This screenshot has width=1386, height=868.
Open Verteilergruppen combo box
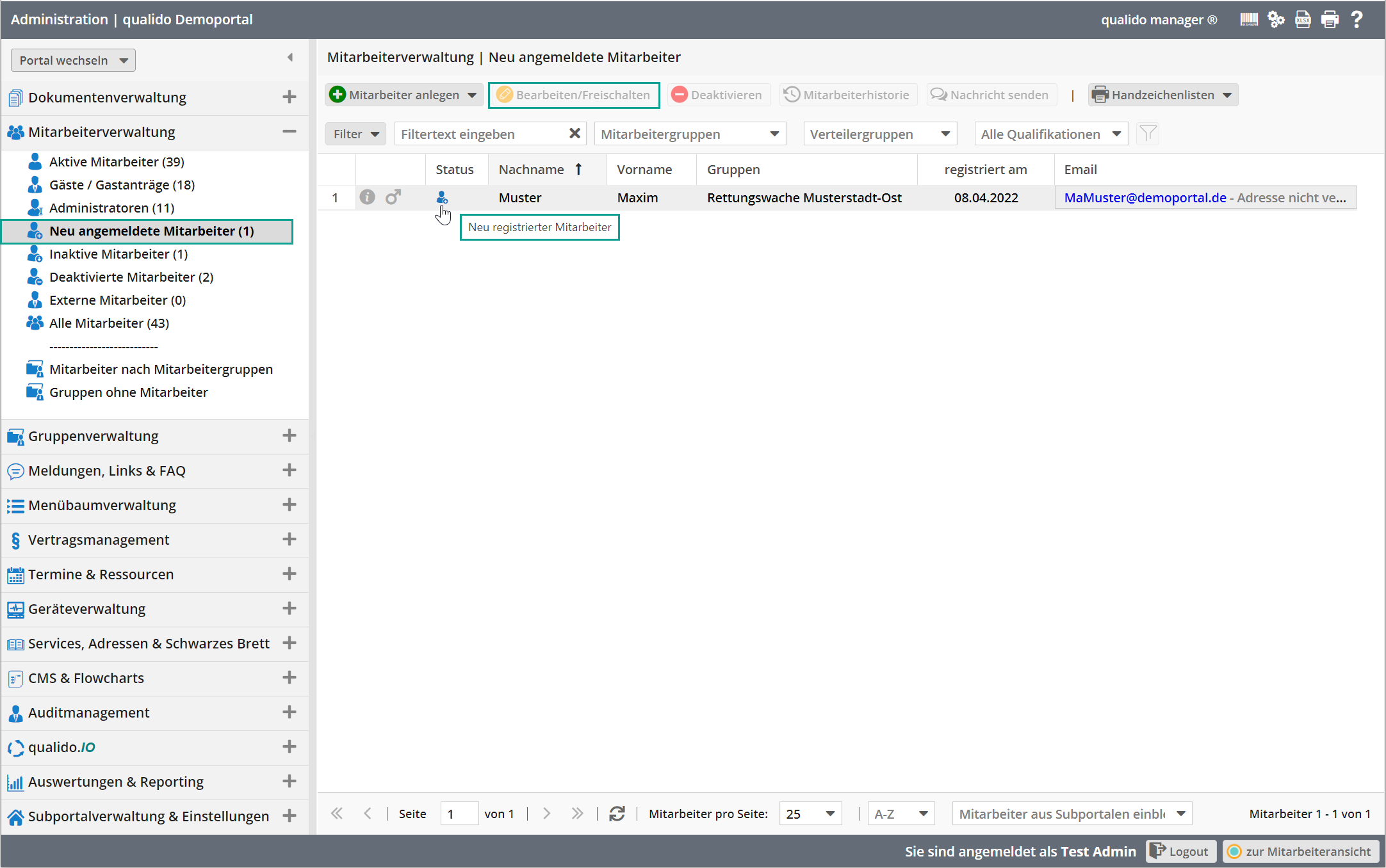click(x=881, y=134)
